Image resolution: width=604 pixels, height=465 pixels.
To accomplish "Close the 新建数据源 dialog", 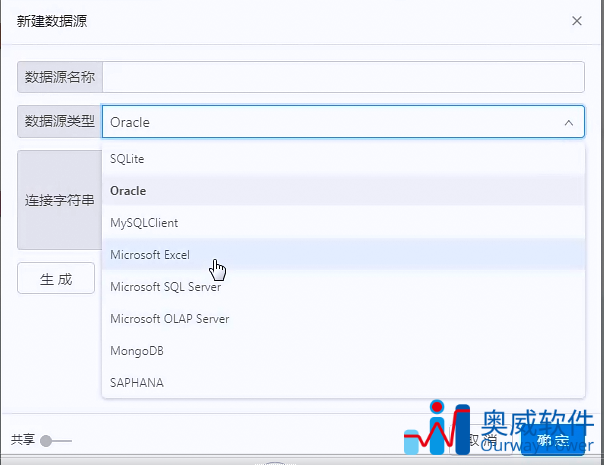I will (577, 21).
